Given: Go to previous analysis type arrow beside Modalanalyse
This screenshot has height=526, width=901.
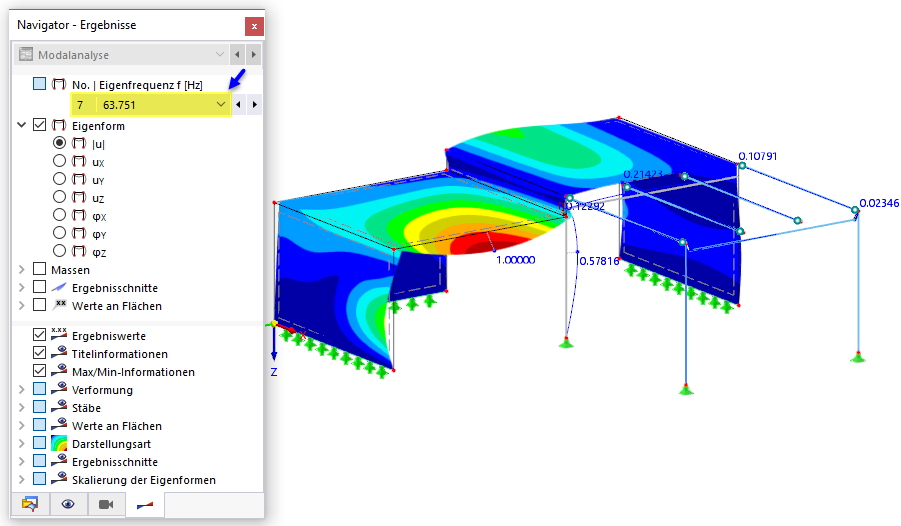Looking at the screenshot, I should [237, 55].
